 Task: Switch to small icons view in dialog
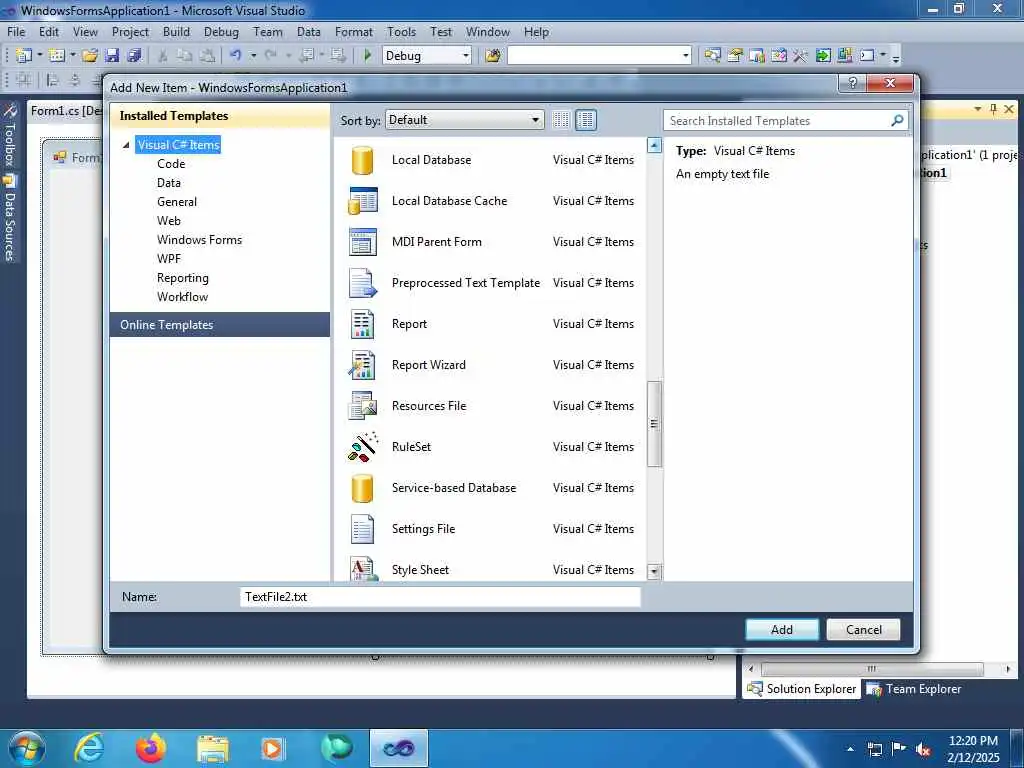561,120
